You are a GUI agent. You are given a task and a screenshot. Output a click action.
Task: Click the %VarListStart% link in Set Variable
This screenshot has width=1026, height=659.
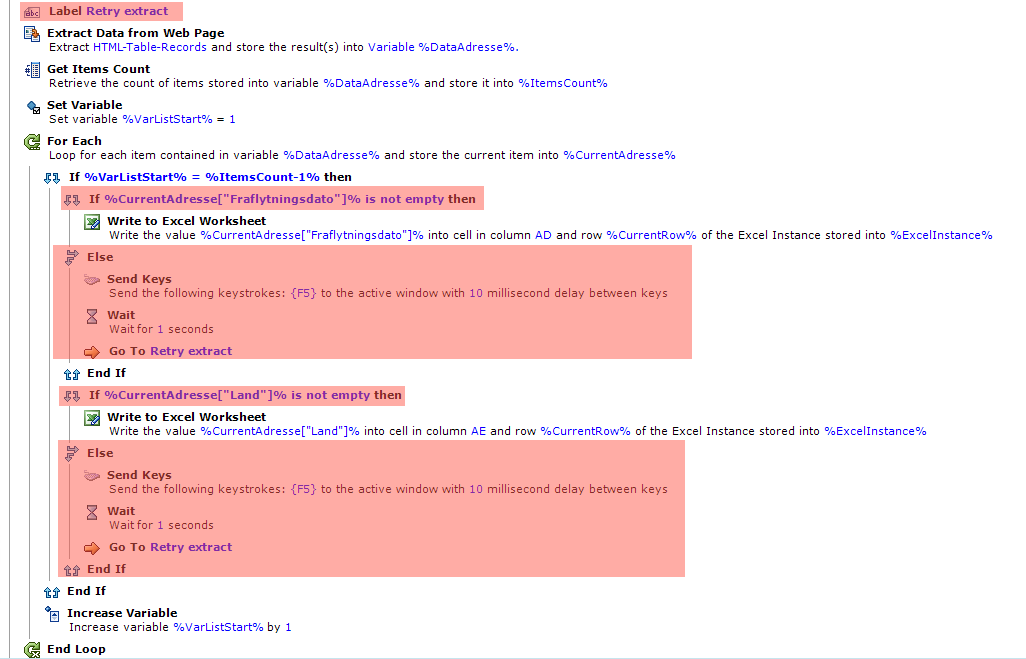pos(168,119)
